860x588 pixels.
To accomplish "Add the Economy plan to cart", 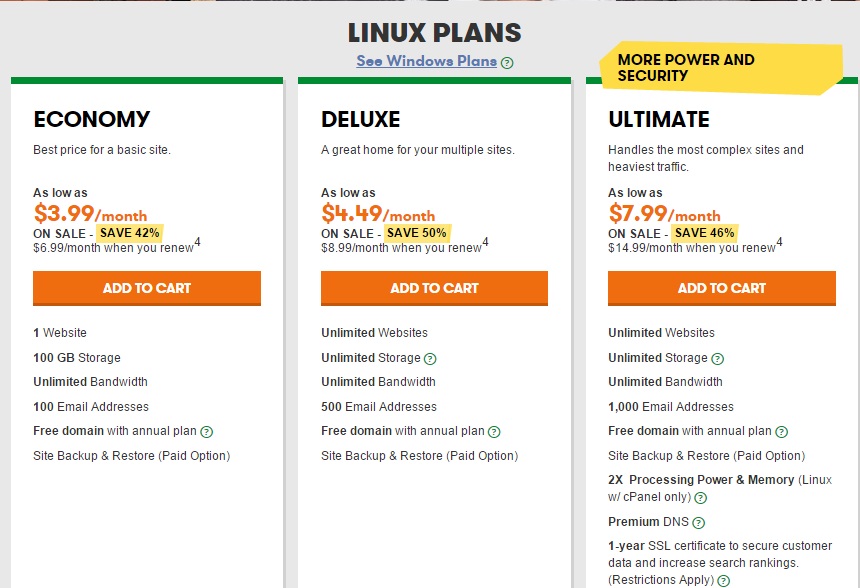I will coord(147,288).
